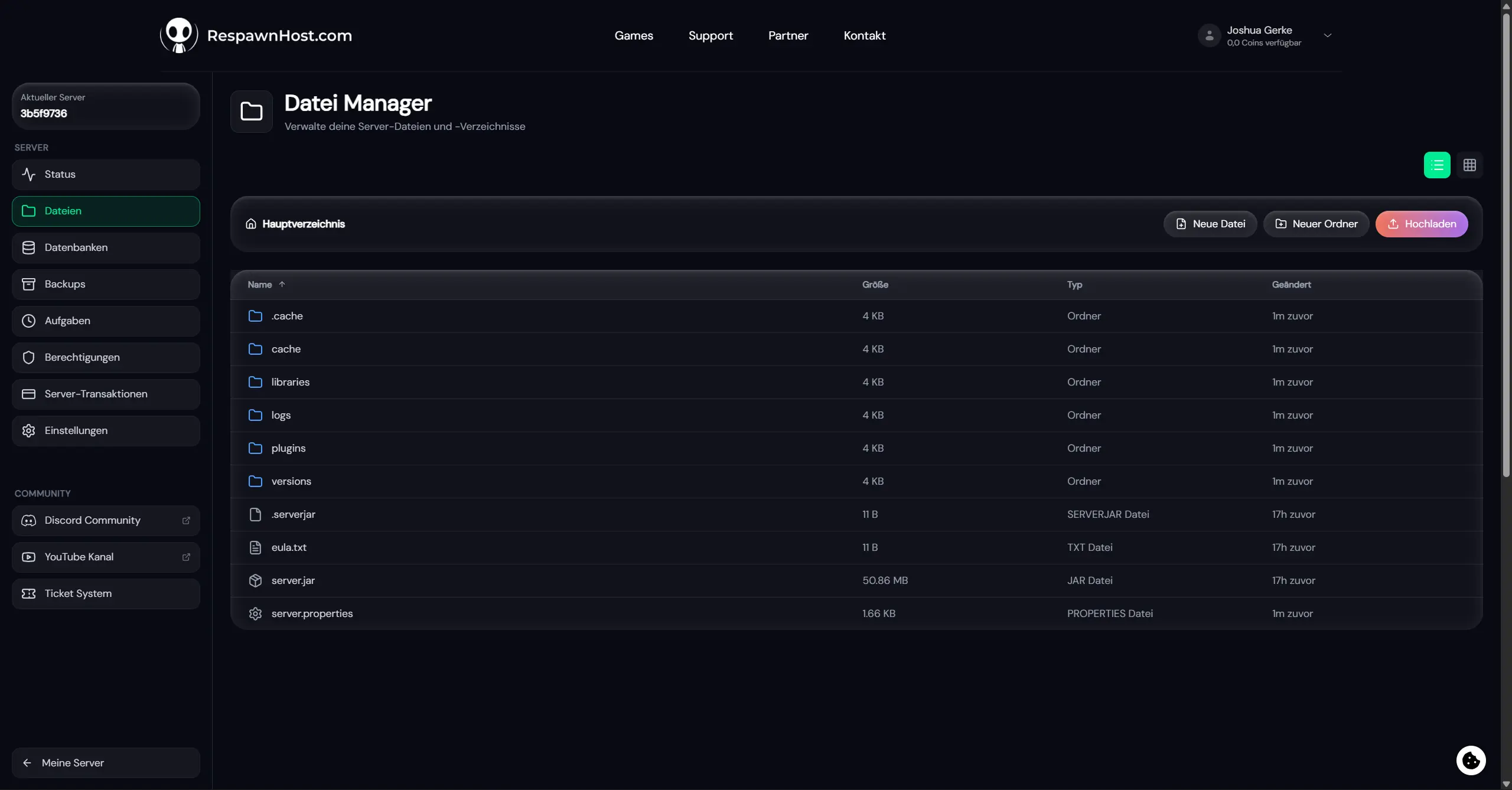Select the Datenbanken sidebar icon
Viewport: 1512px width, 790px height.
pyautogui.click(x=29, y=247)
